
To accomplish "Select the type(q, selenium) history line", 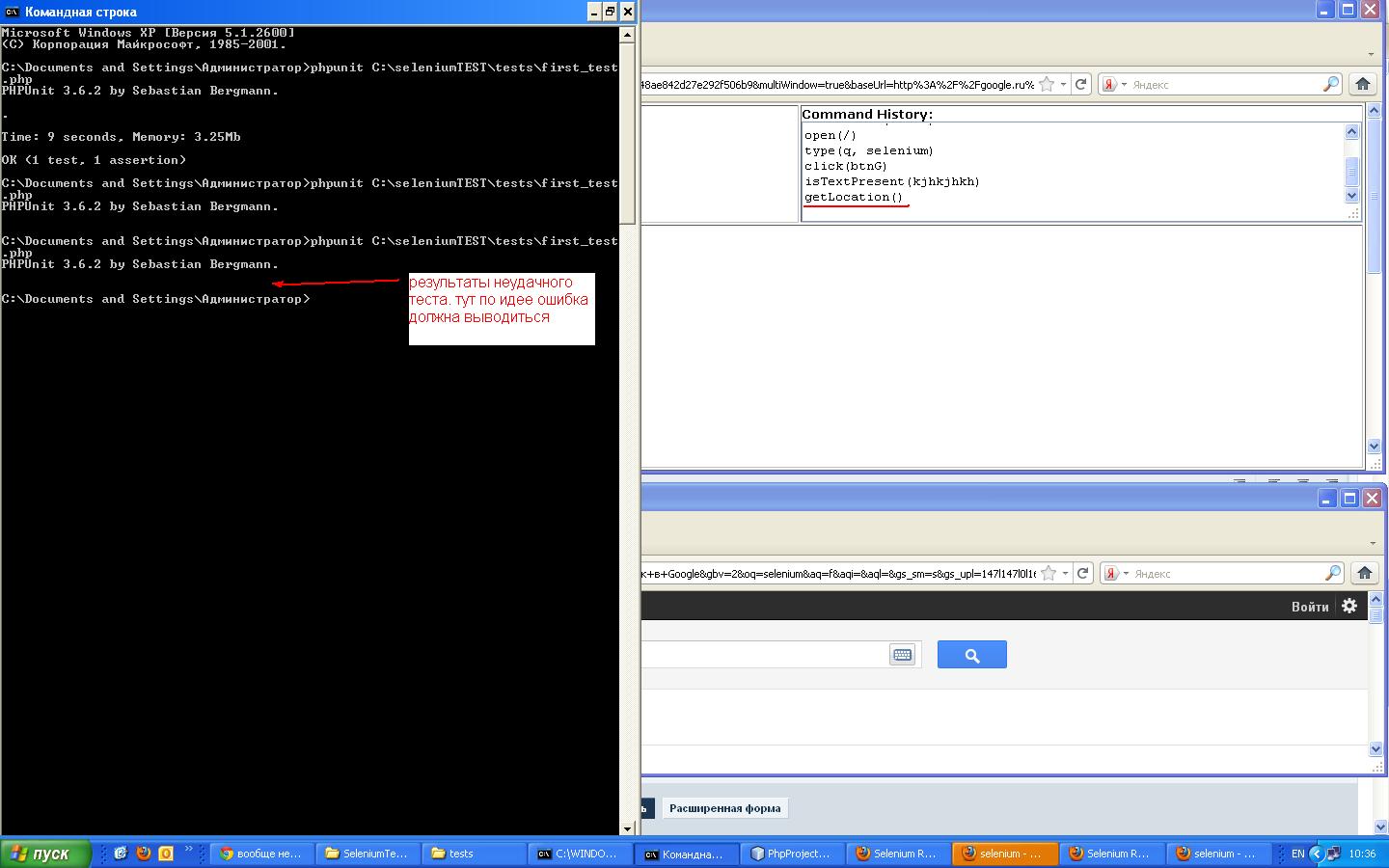I will [868, 150].
